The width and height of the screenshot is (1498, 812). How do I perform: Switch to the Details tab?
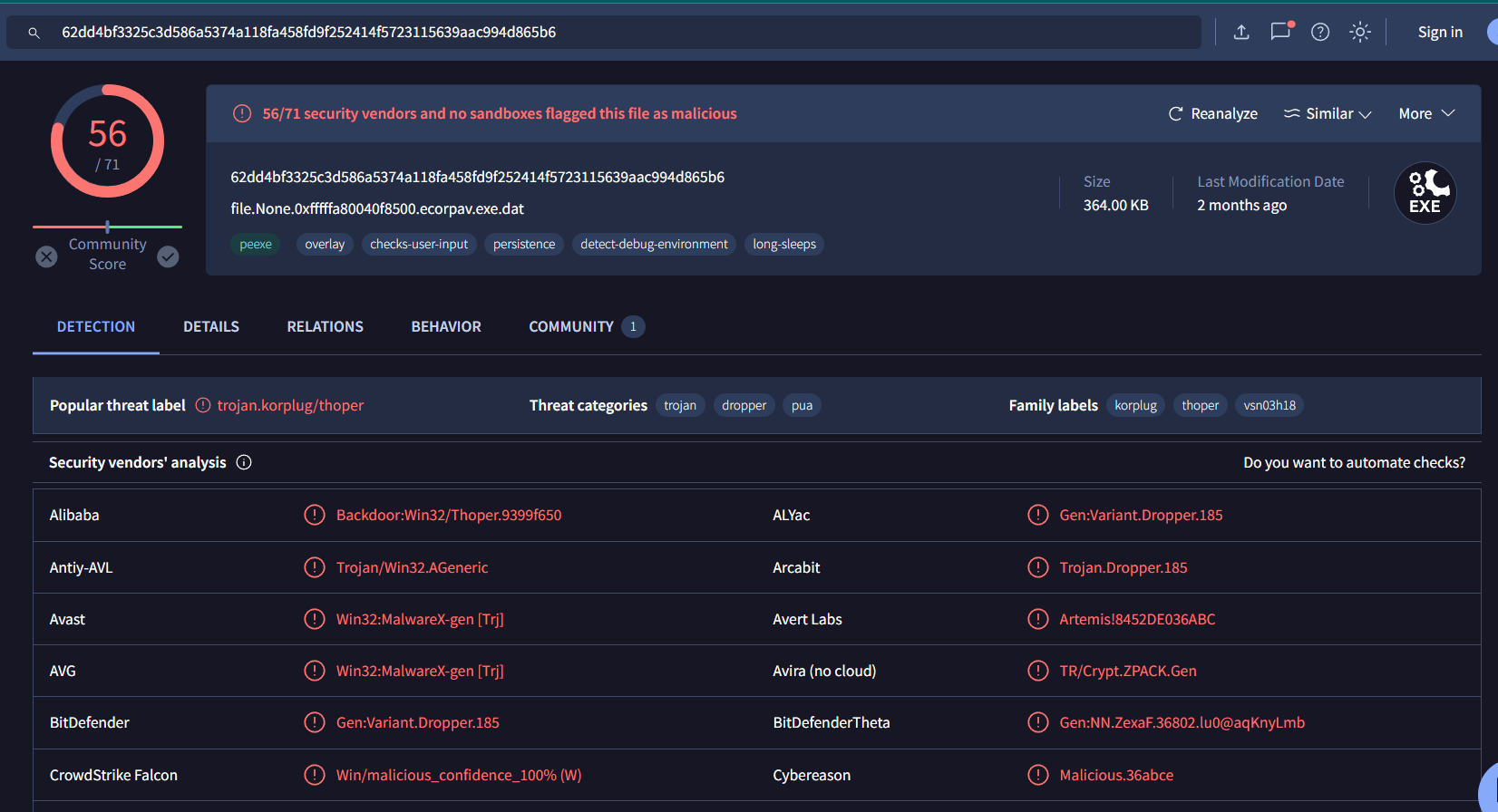211,326
